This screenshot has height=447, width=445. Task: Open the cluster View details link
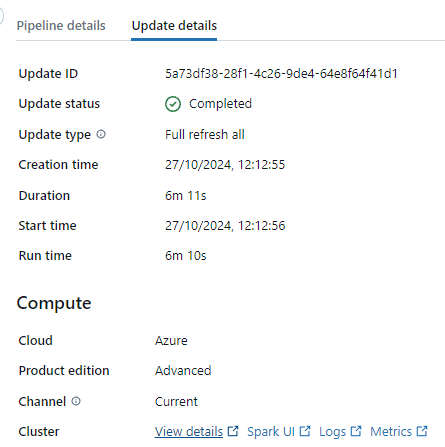[189, 432]
